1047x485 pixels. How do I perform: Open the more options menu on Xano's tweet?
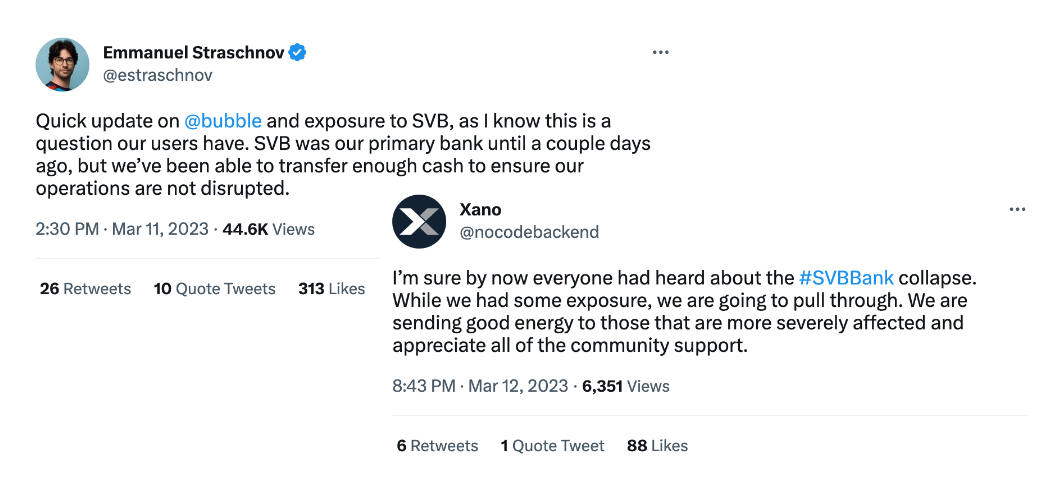(1017, 210)
